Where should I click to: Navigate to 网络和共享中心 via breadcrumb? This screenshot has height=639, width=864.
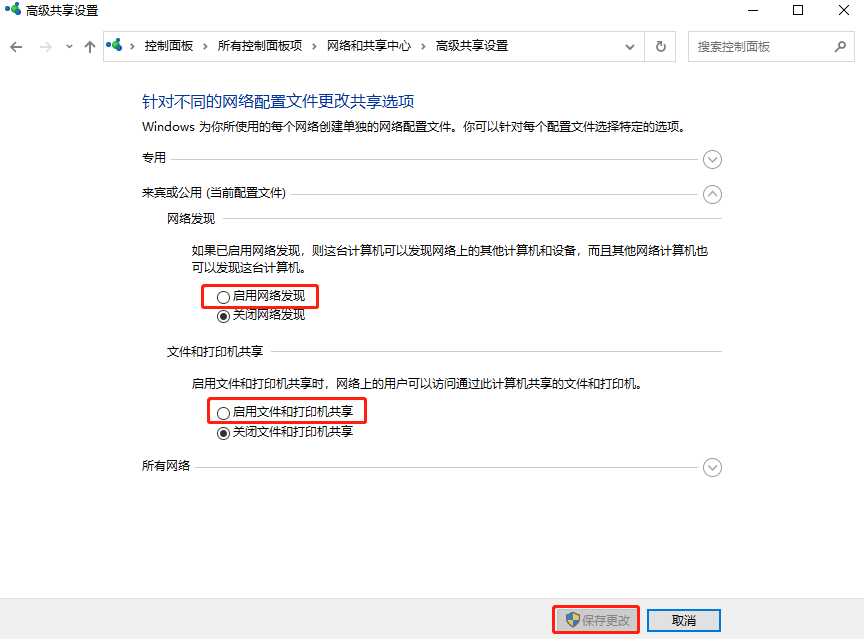371,46
